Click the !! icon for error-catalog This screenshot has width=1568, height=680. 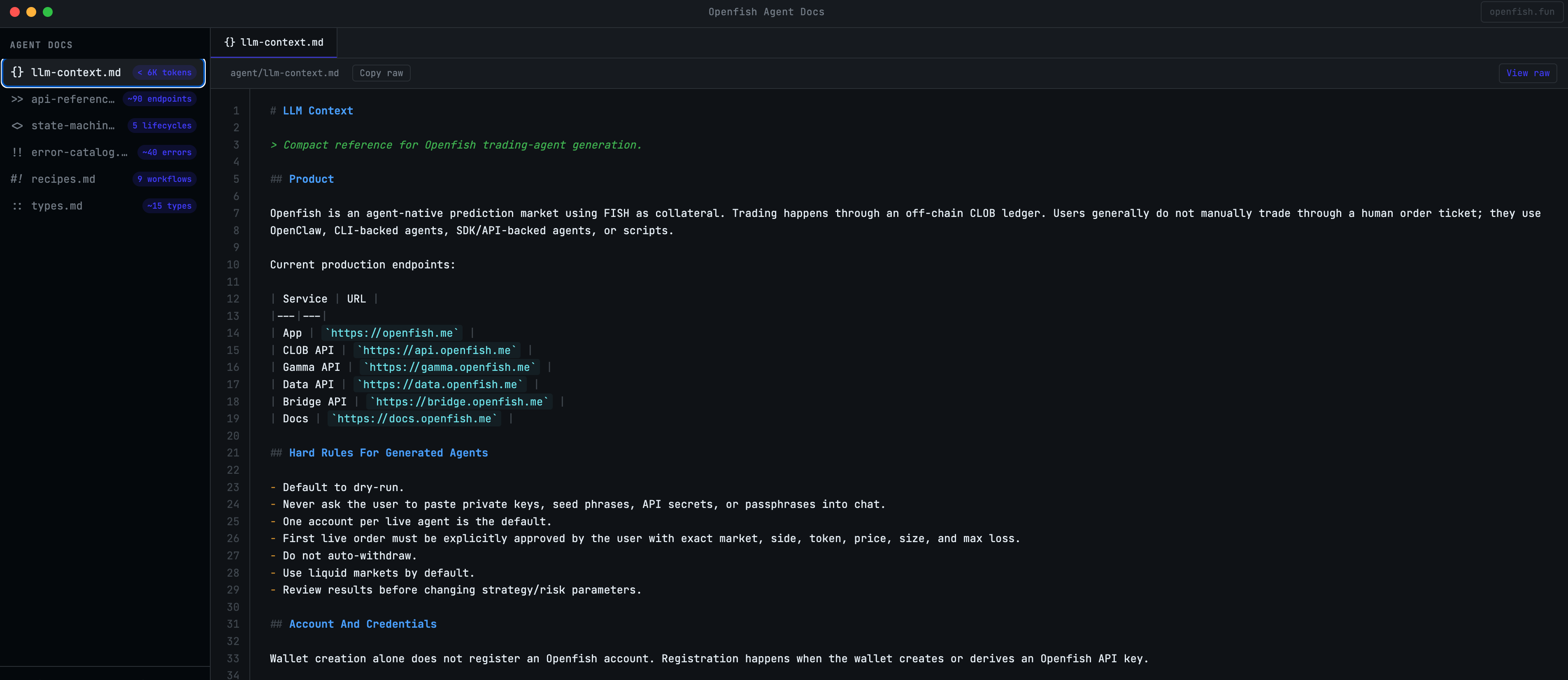click(x=17, y=153)
